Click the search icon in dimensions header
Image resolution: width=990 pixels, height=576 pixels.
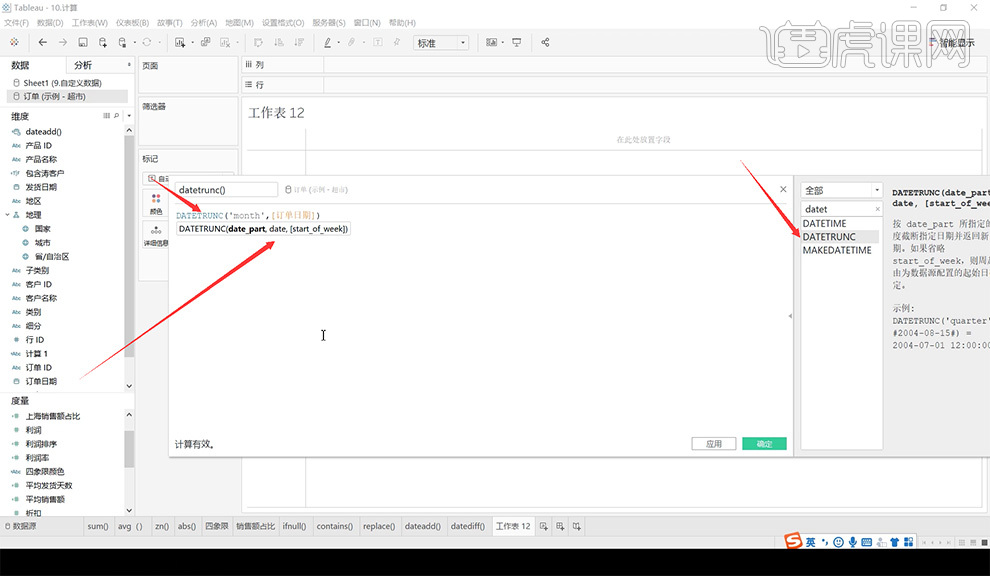tap(117, 116)
